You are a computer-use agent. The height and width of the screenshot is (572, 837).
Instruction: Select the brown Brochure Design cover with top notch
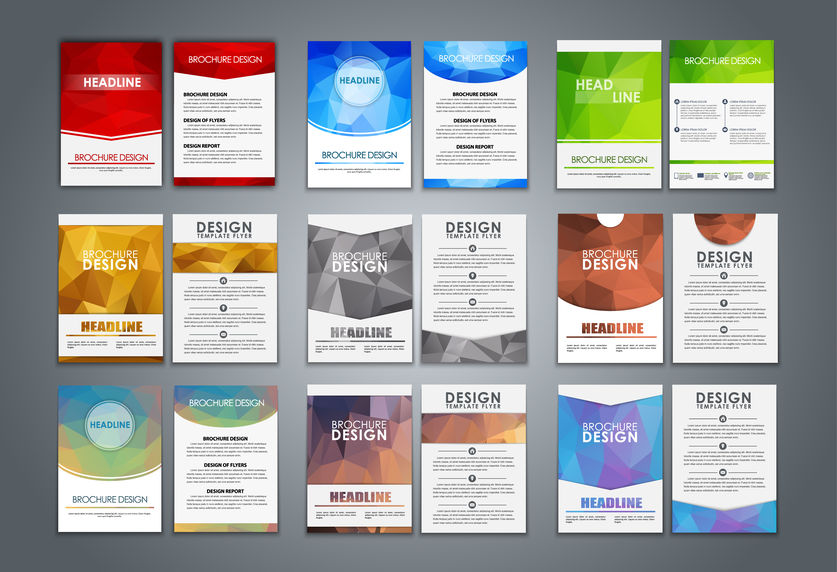pos(609,288)
